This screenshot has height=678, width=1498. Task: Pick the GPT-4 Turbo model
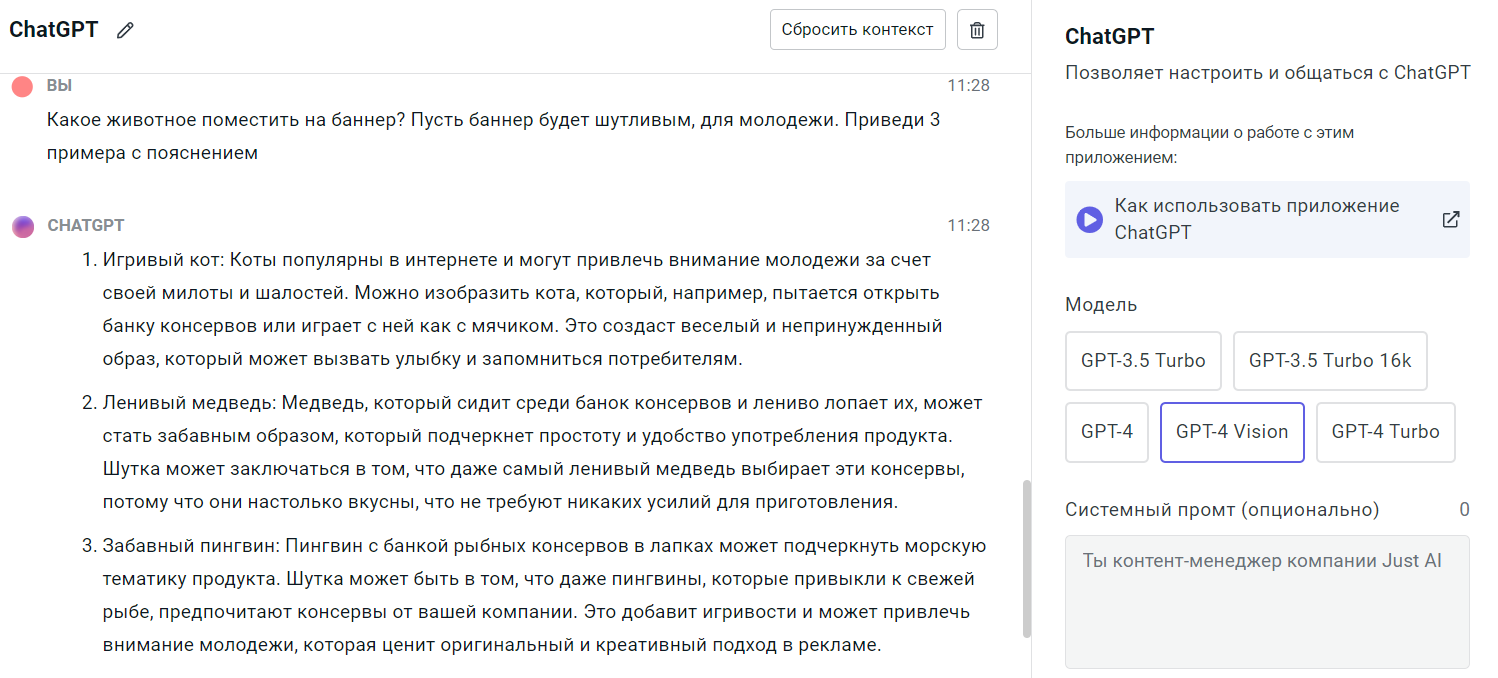coord(1385,432)
